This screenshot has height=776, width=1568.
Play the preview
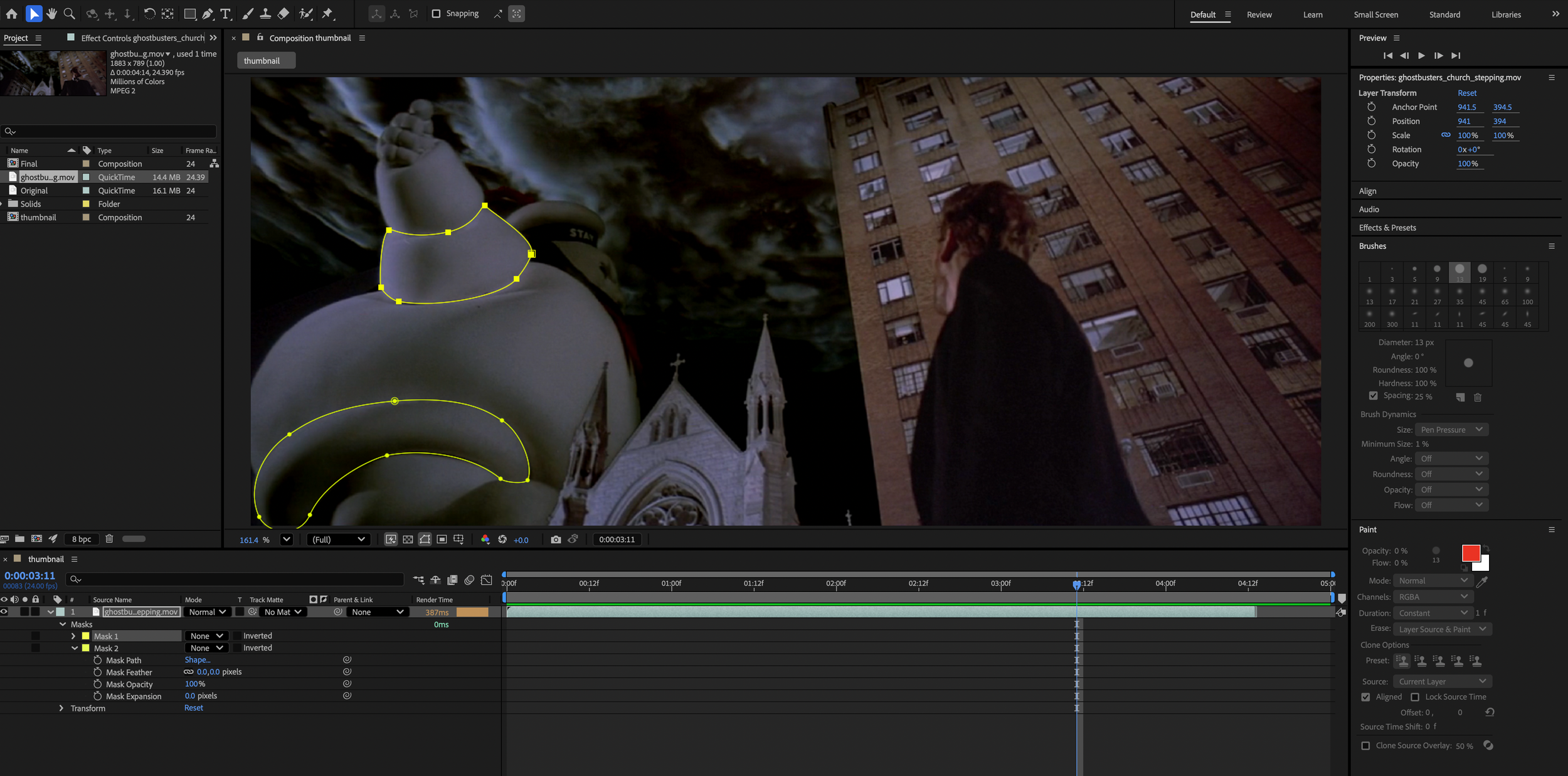(1421, 56)
